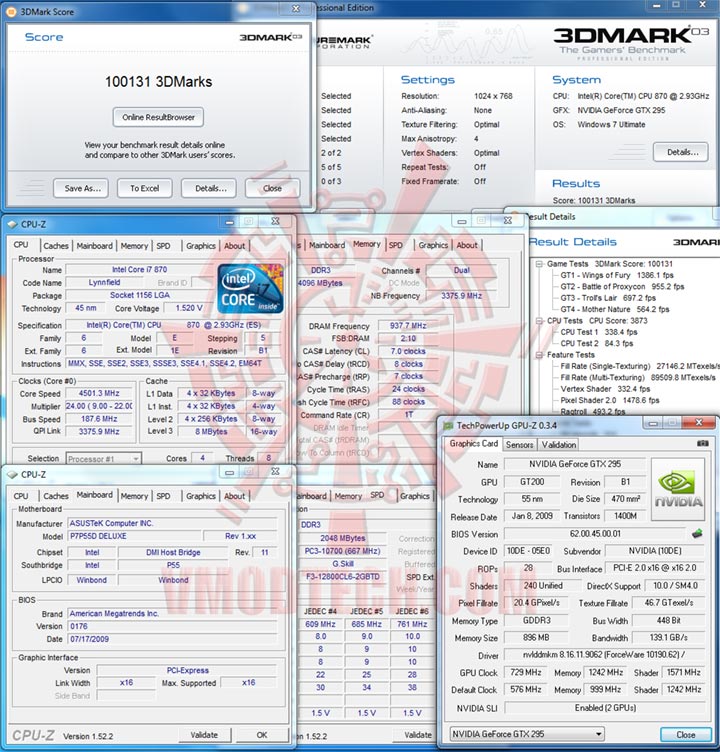Click GPU-Z Name field GeForce GTX 295
The image size is (720, 752).
coord(575,464)
